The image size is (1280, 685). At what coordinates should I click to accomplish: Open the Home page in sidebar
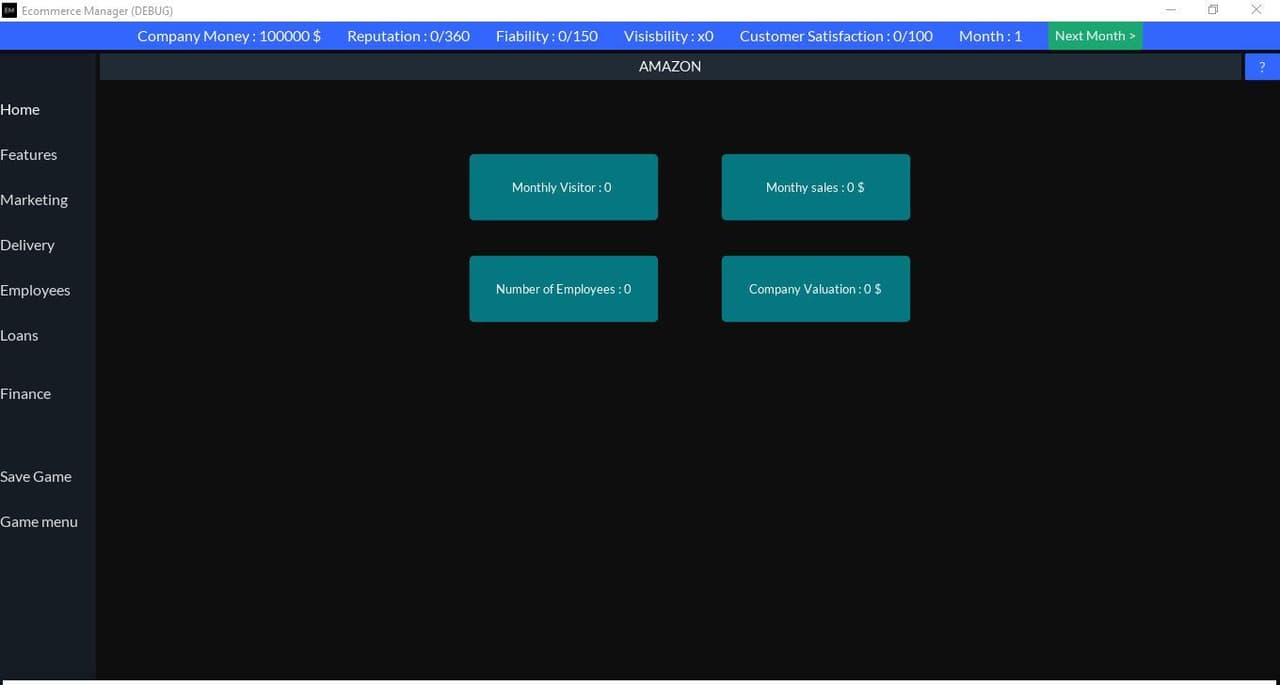20,109
